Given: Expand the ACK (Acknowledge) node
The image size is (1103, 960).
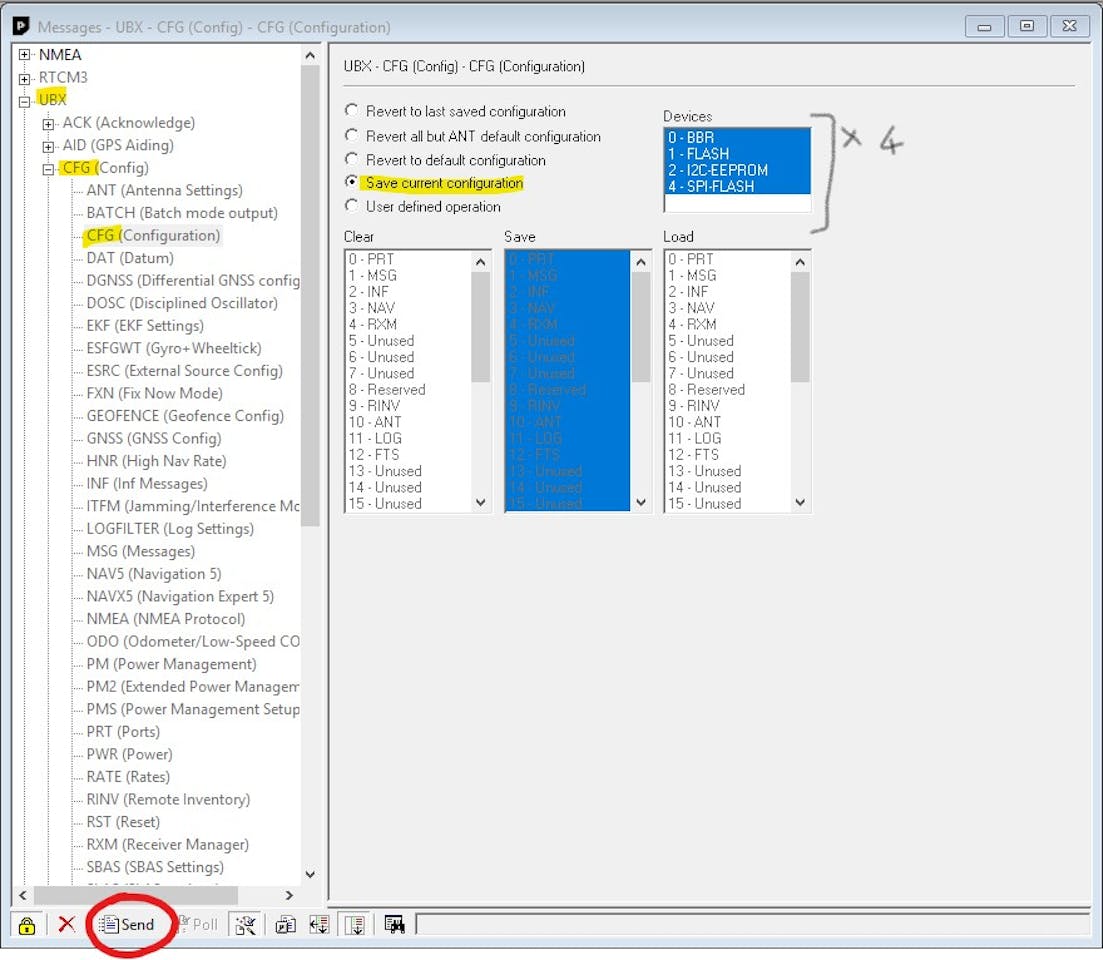Looking at the screenshot, I should click(48, 124).
